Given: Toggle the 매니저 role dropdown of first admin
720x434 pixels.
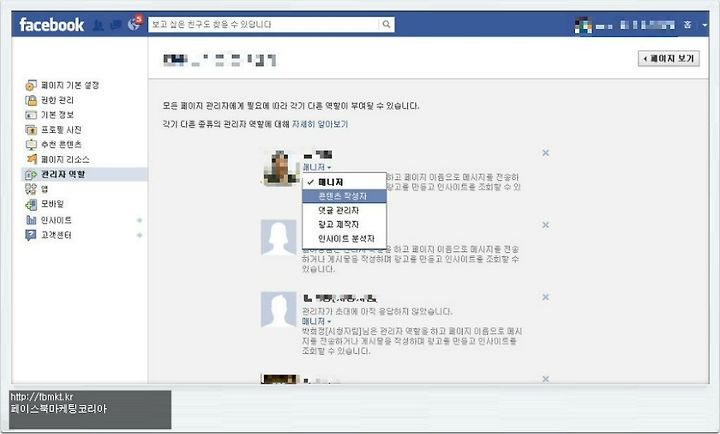Looking at the screenshot, I should 316,167.
